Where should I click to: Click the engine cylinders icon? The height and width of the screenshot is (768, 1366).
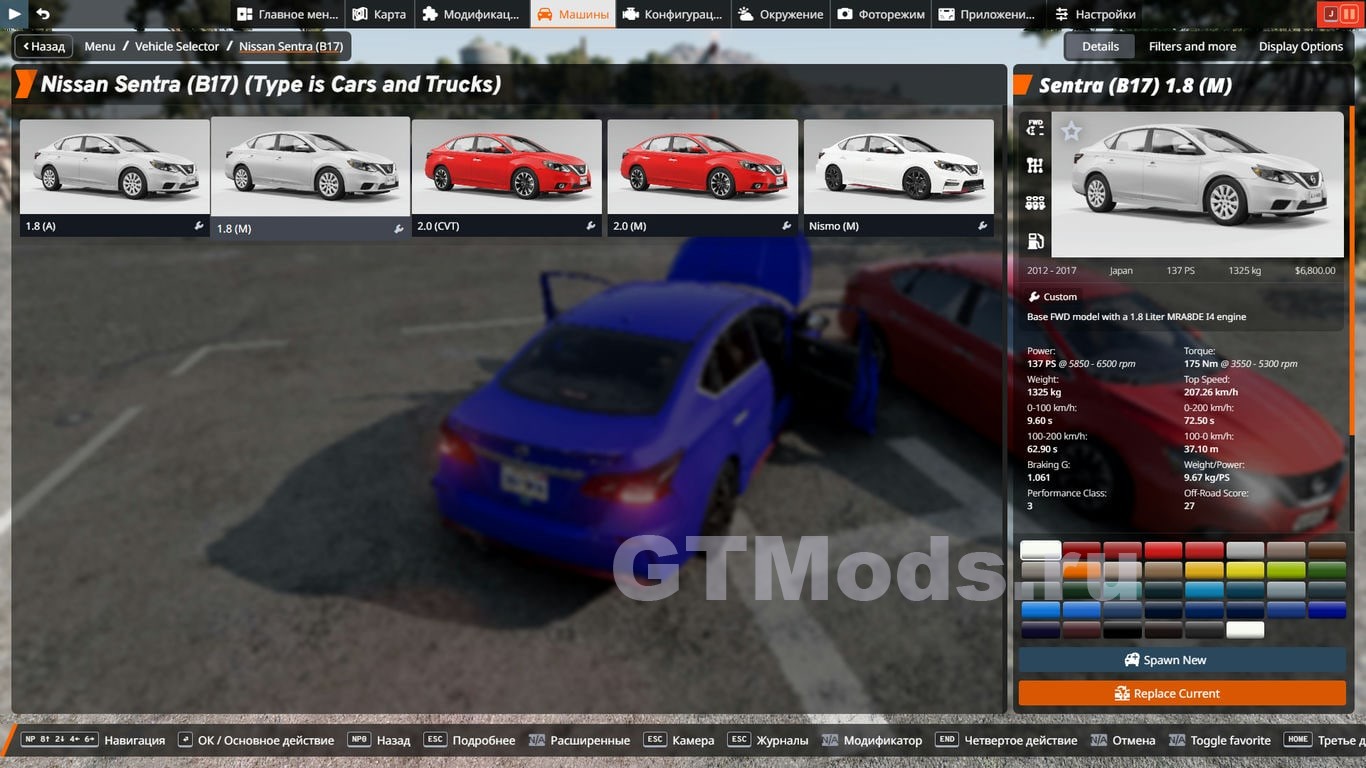point(1035,203)
